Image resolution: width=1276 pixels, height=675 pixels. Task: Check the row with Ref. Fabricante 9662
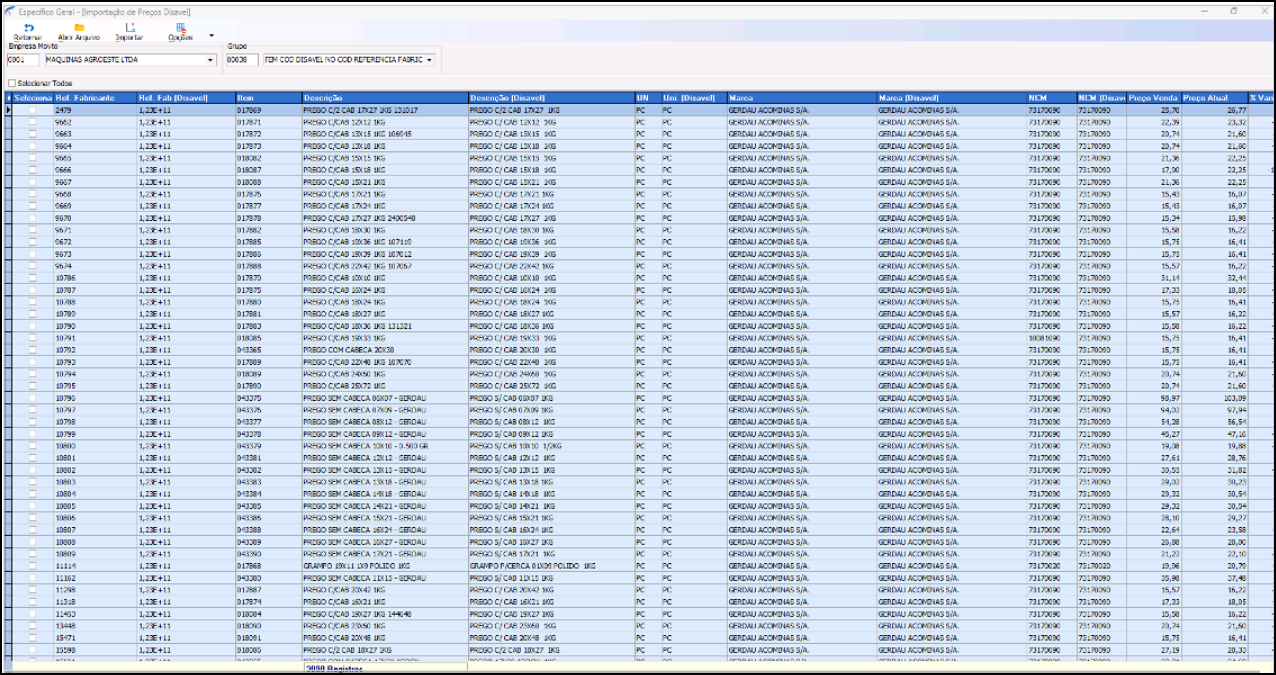[33, 122]
